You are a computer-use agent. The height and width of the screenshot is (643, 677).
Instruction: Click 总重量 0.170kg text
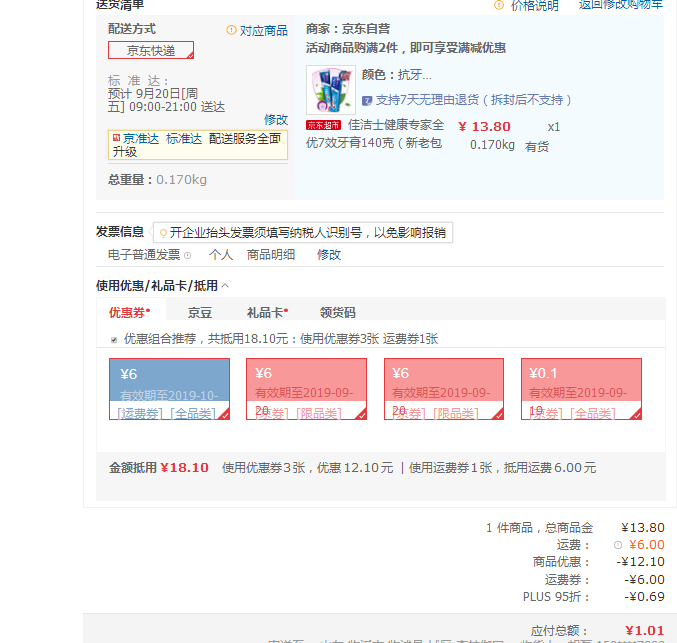(157, 180)
